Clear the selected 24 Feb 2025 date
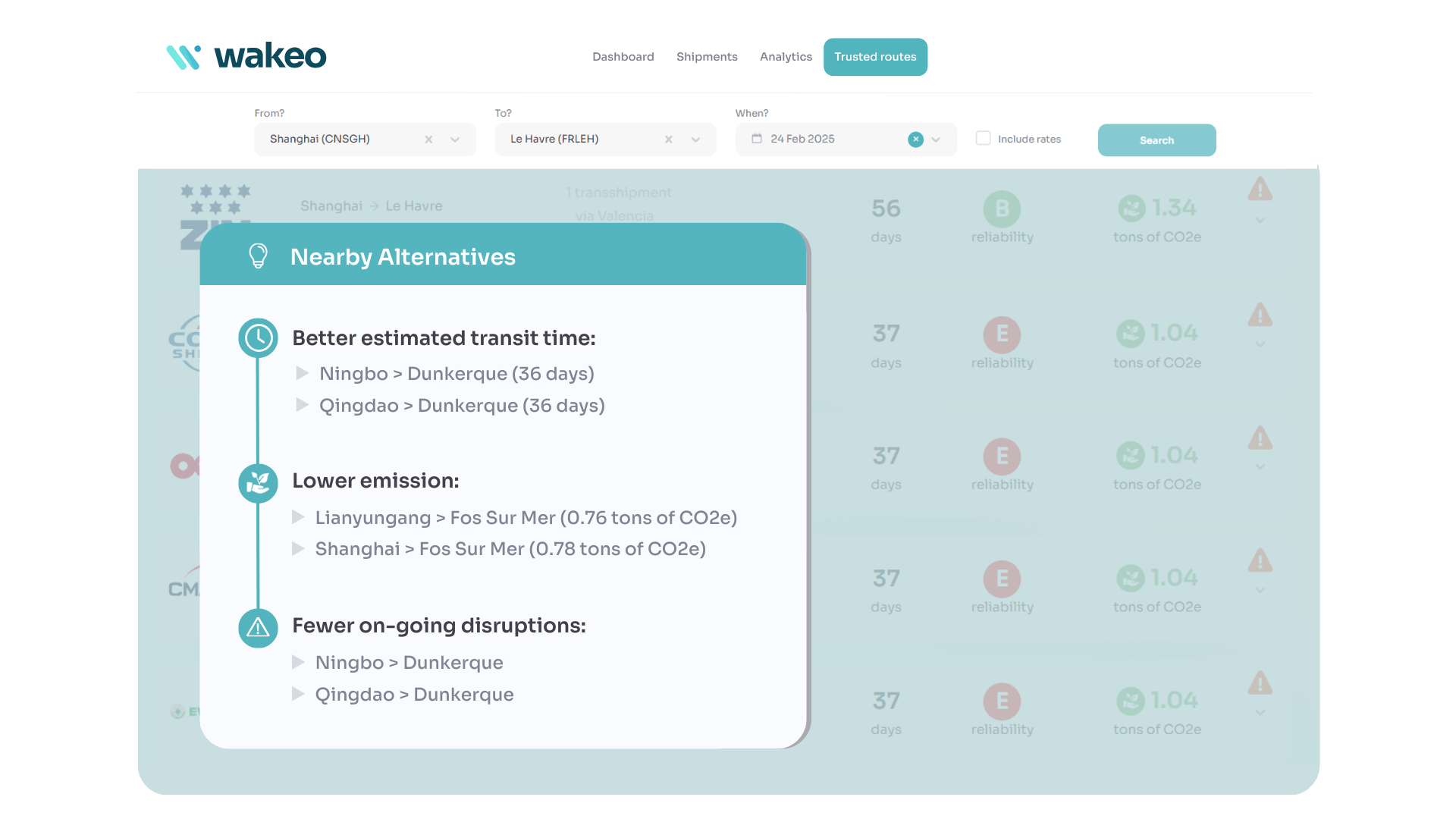Screen dimensions: 1456x819 pyautogui.click(x=916, y=139)
